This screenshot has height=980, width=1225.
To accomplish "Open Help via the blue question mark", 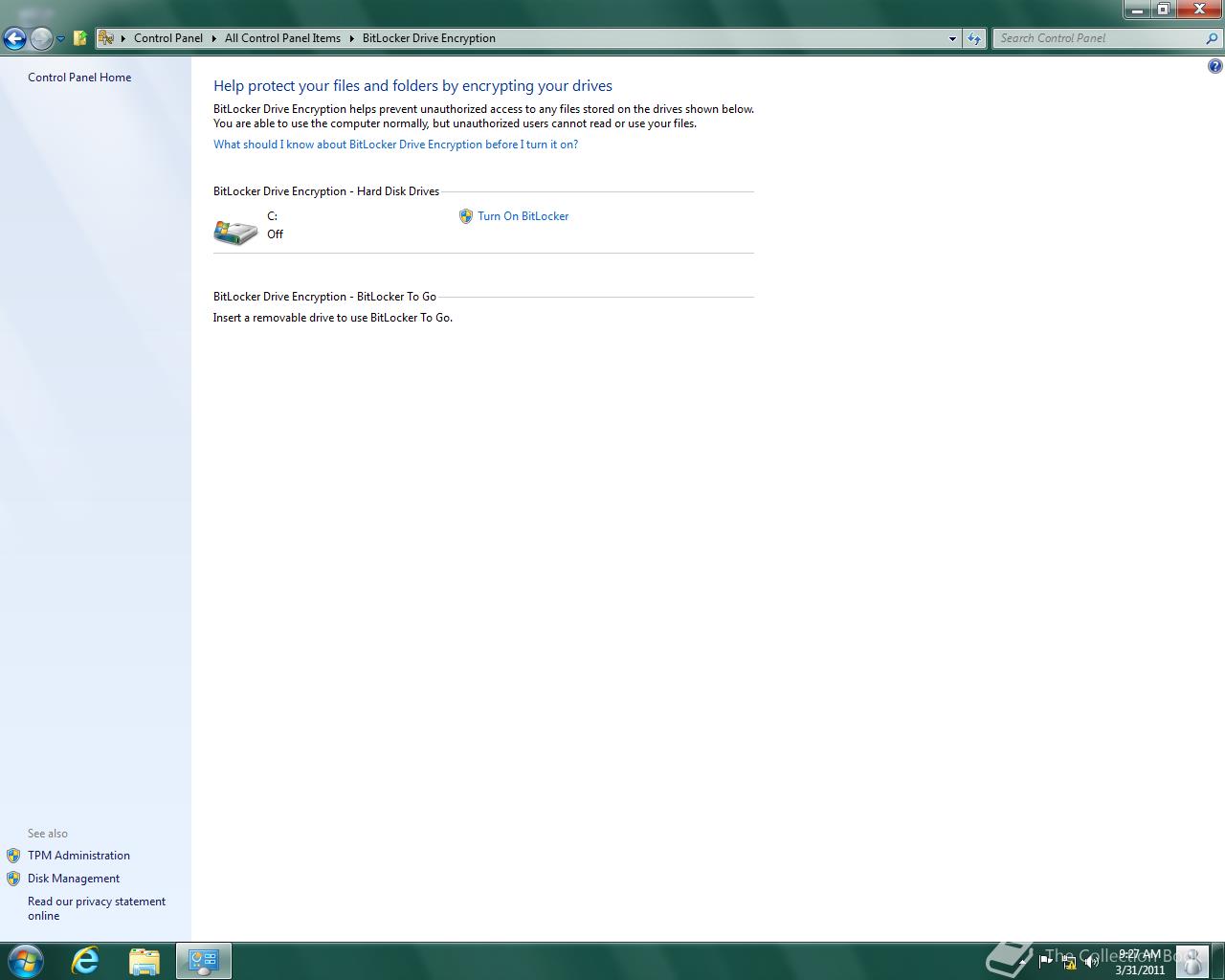I will [1214, 66].
